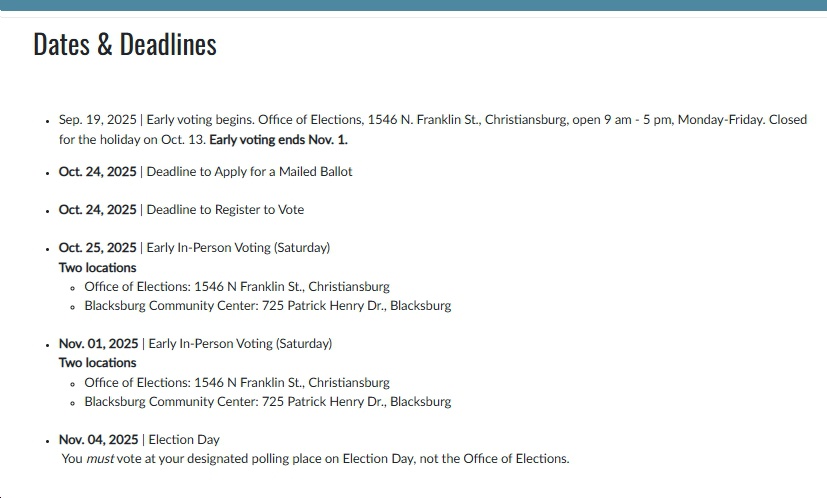Click Blacksburg Community Center address under Oct. 25
Viewport: 827px width, 498px height.
[x=267, y=306]
